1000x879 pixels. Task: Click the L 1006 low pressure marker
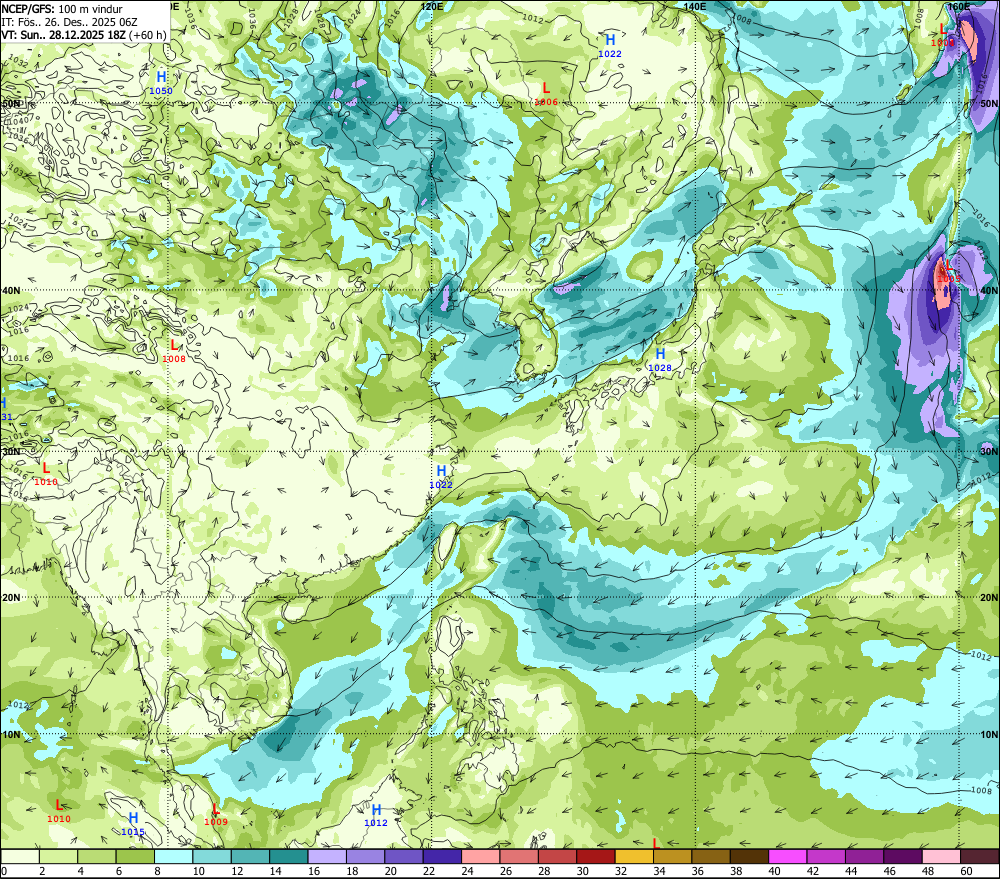(546, 94)
